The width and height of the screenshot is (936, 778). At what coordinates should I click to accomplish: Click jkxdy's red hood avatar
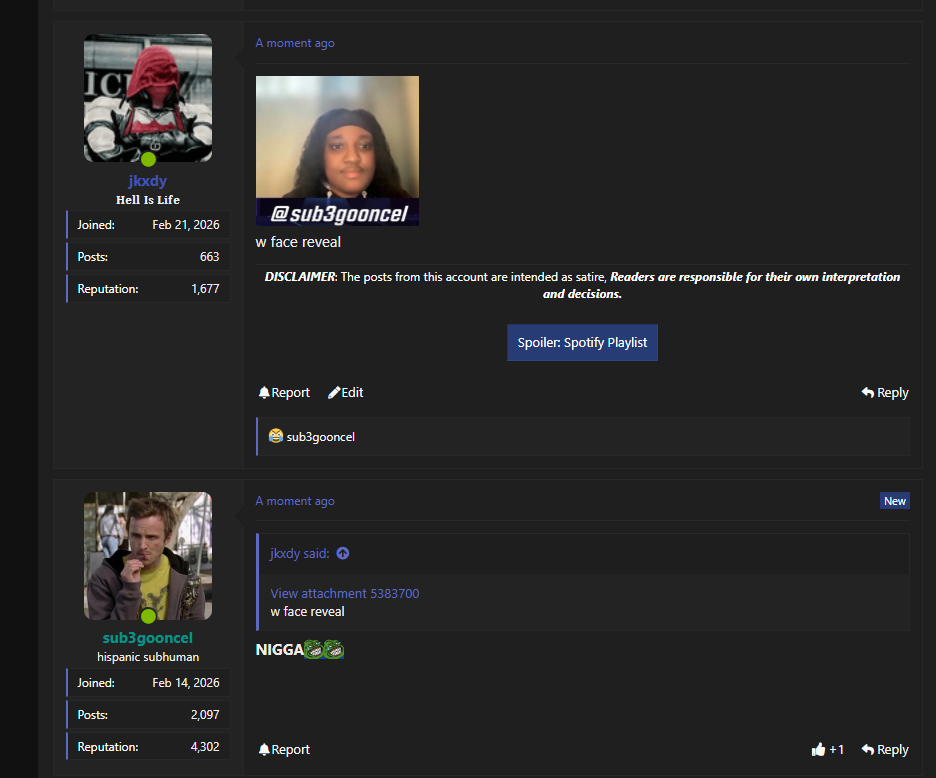click(148, 98)
